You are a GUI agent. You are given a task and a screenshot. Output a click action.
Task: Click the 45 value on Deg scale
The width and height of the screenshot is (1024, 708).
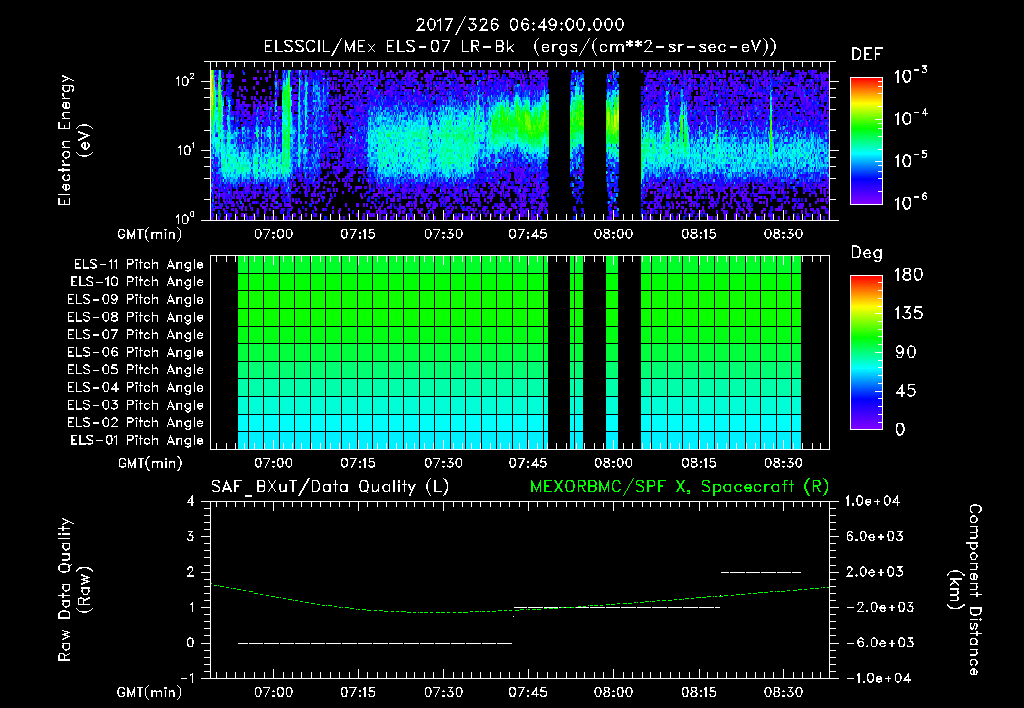[x=905, y=391]
